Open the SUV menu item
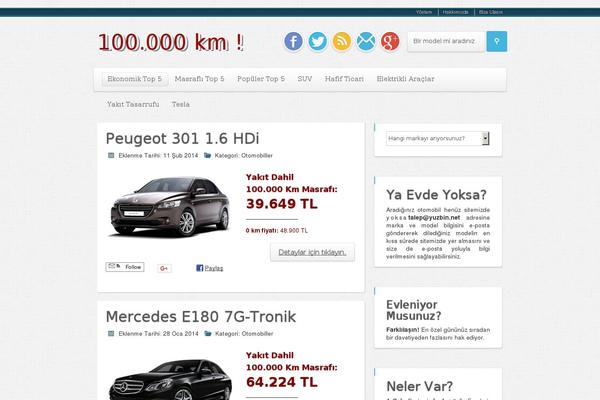Screen dimensions: 600x400 (305, 79)
